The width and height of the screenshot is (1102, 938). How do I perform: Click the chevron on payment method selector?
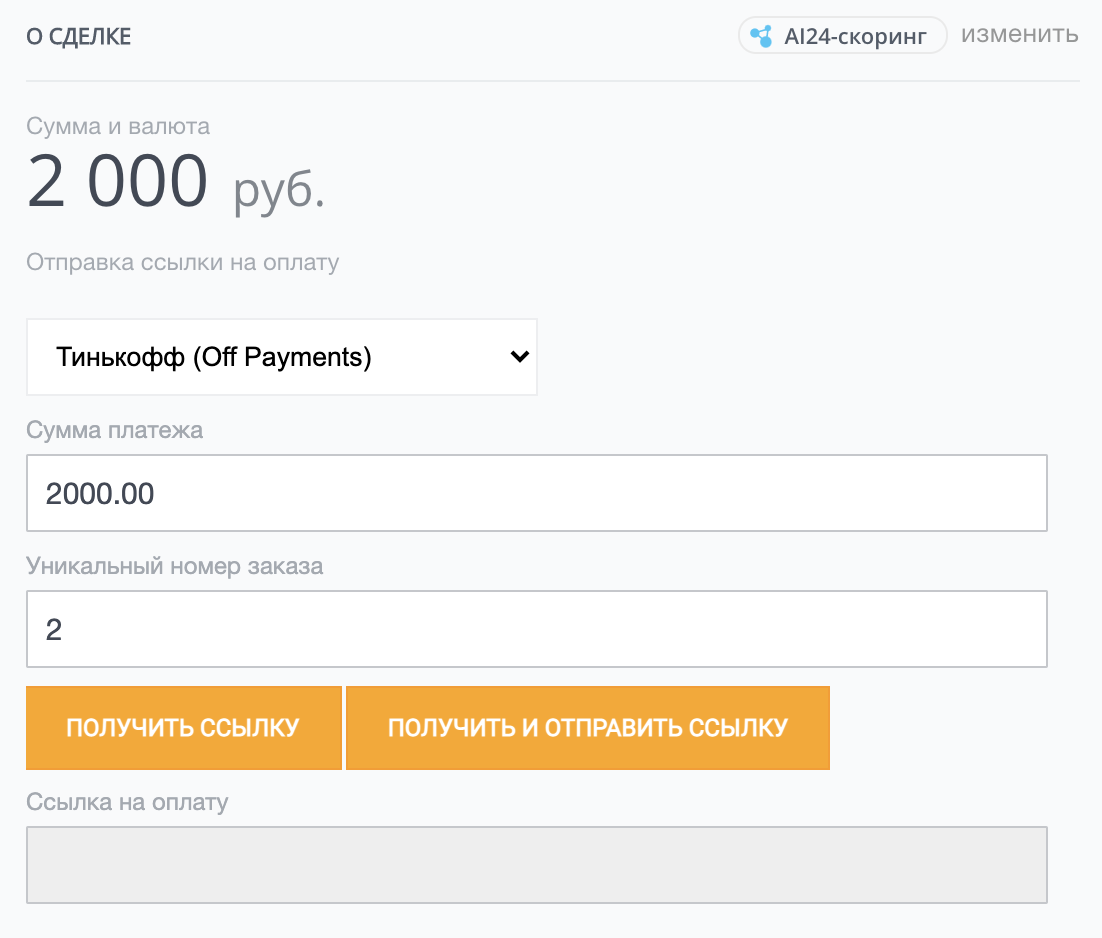point(518,356)
